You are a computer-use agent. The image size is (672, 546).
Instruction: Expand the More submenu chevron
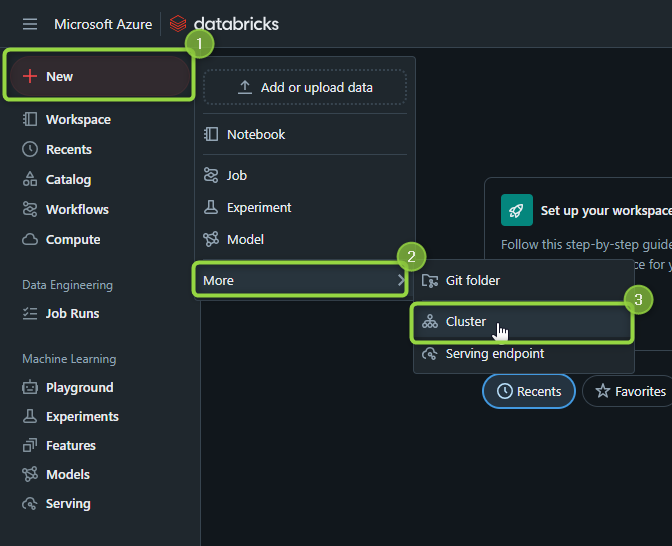[401, 280]
